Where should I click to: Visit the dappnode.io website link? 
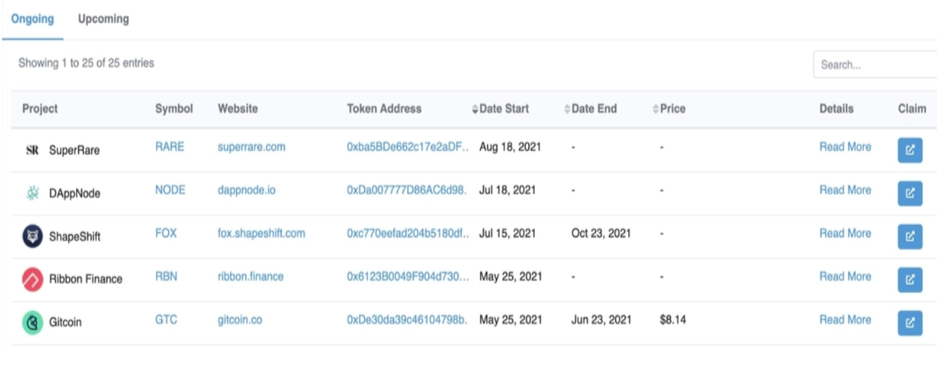click(x=247, y=190)
